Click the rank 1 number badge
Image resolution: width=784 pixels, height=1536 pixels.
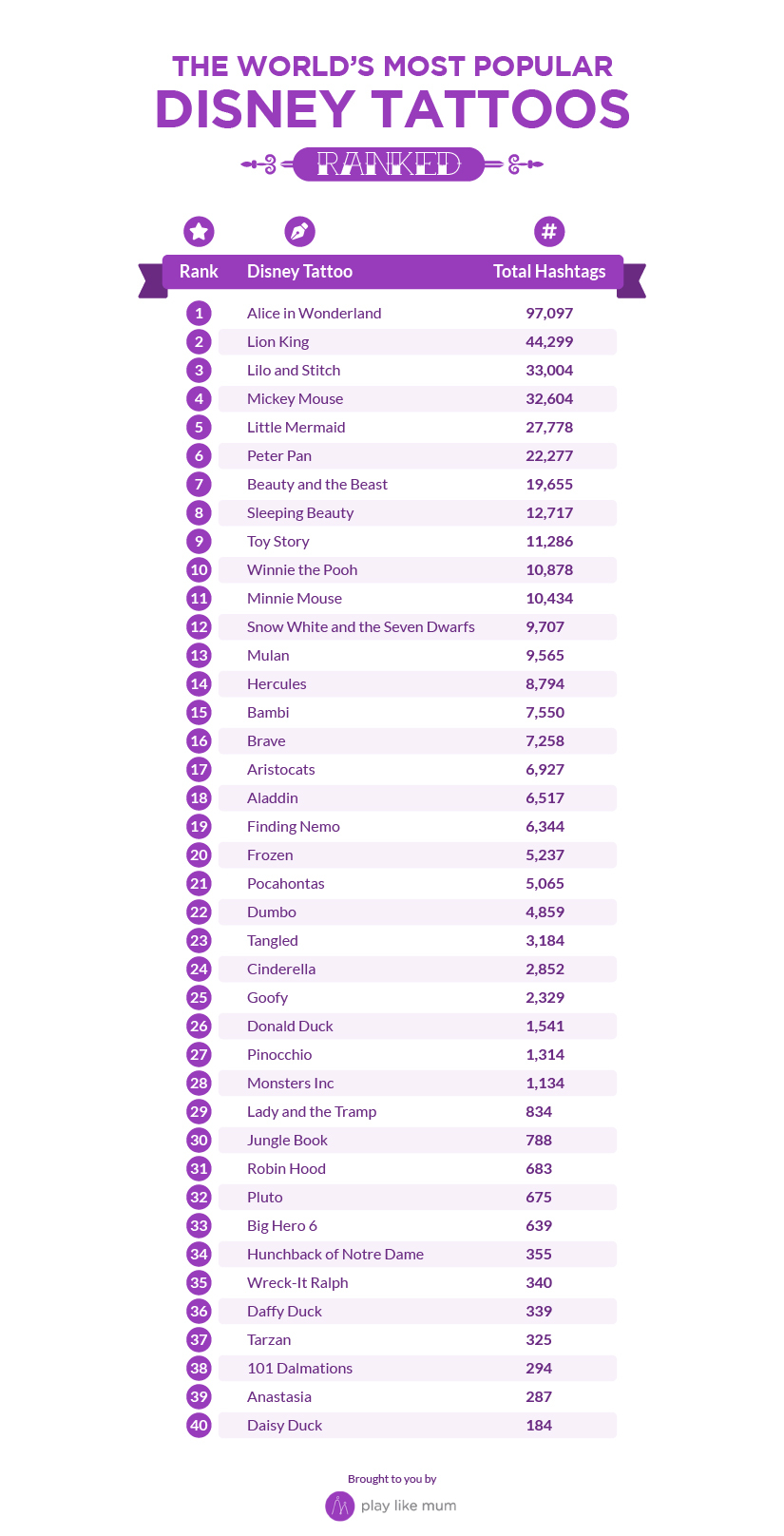(x=199, y=313)
